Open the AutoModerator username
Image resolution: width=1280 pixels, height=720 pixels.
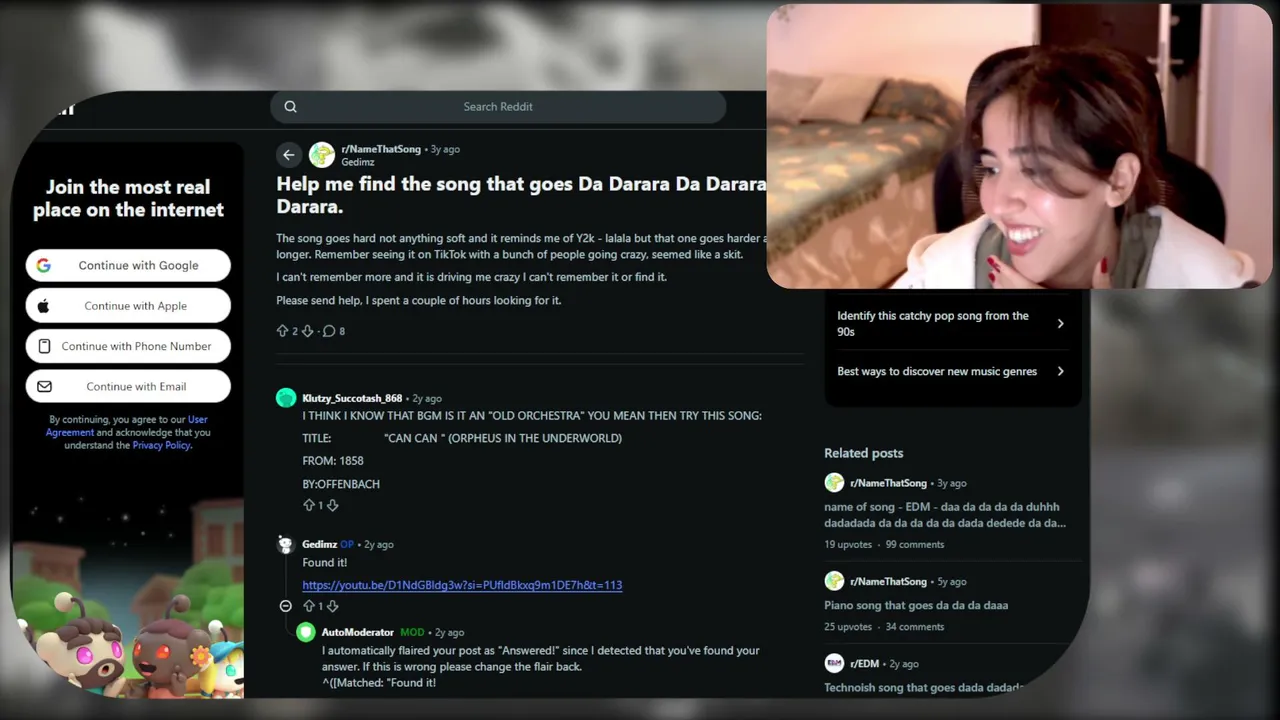(x=358, y=632)
